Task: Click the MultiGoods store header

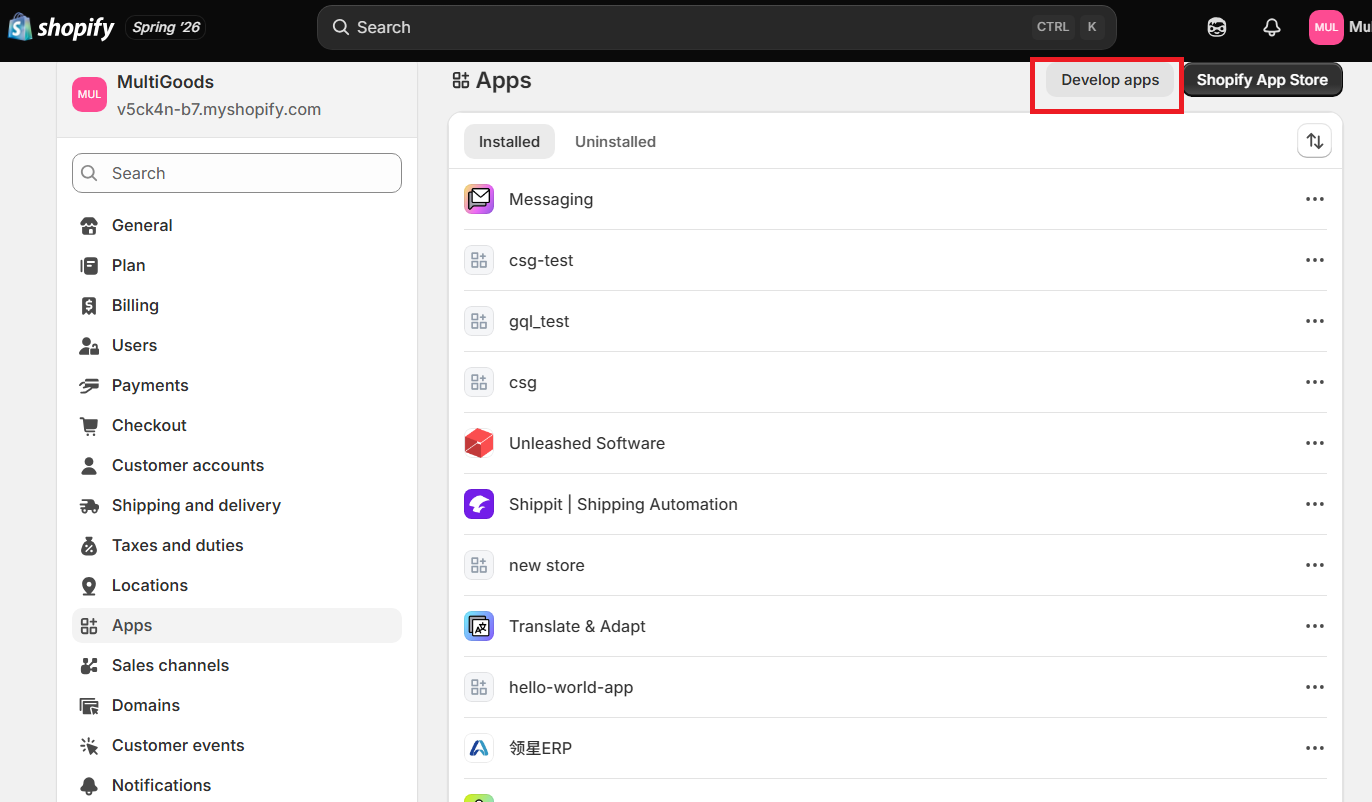Action: tap(237, 95)
